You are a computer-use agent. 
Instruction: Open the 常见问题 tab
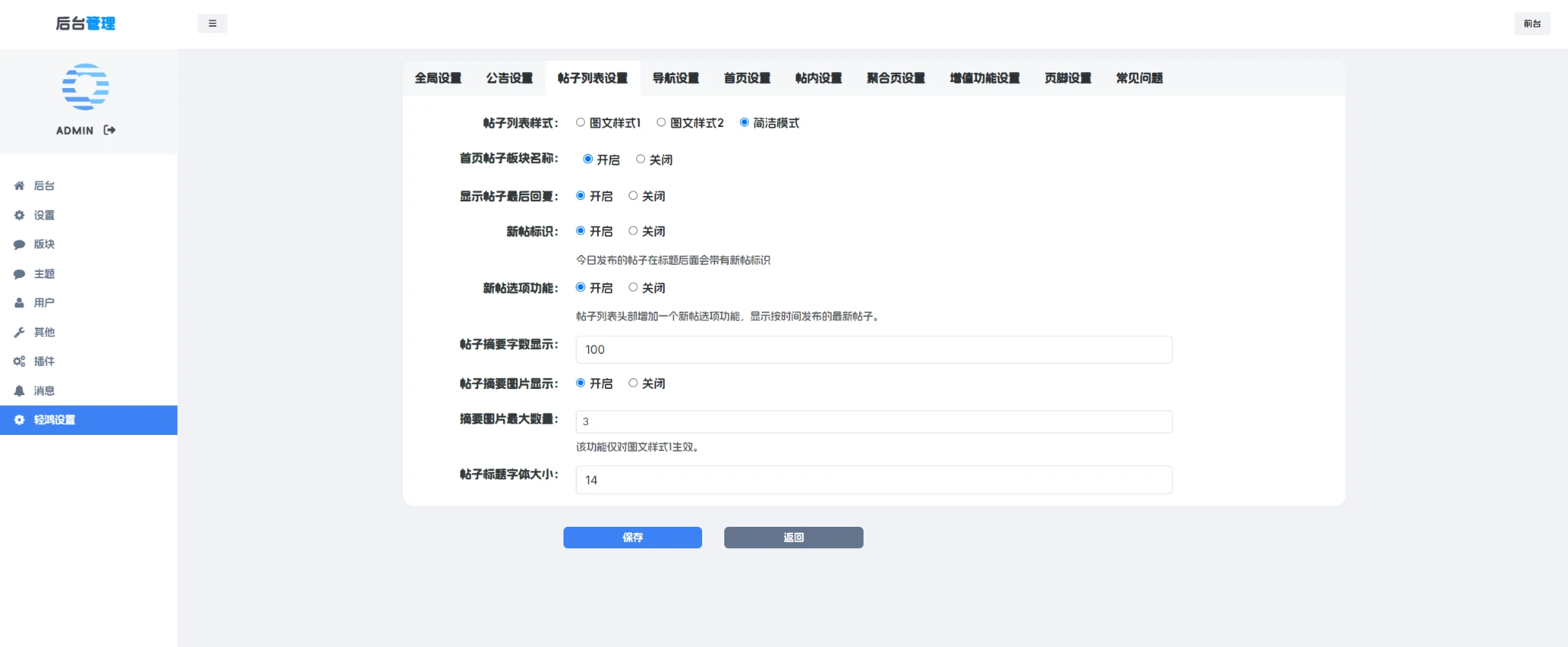1139,78
